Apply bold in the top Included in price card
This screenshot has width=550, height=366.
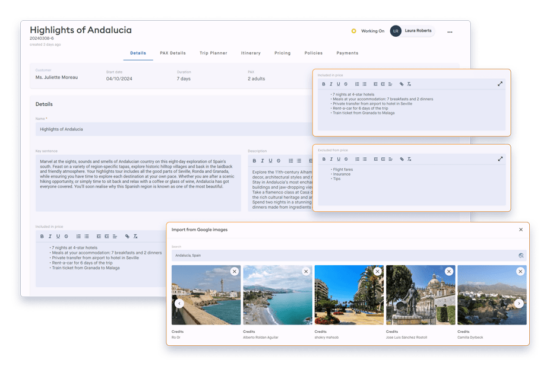[323, 84]
